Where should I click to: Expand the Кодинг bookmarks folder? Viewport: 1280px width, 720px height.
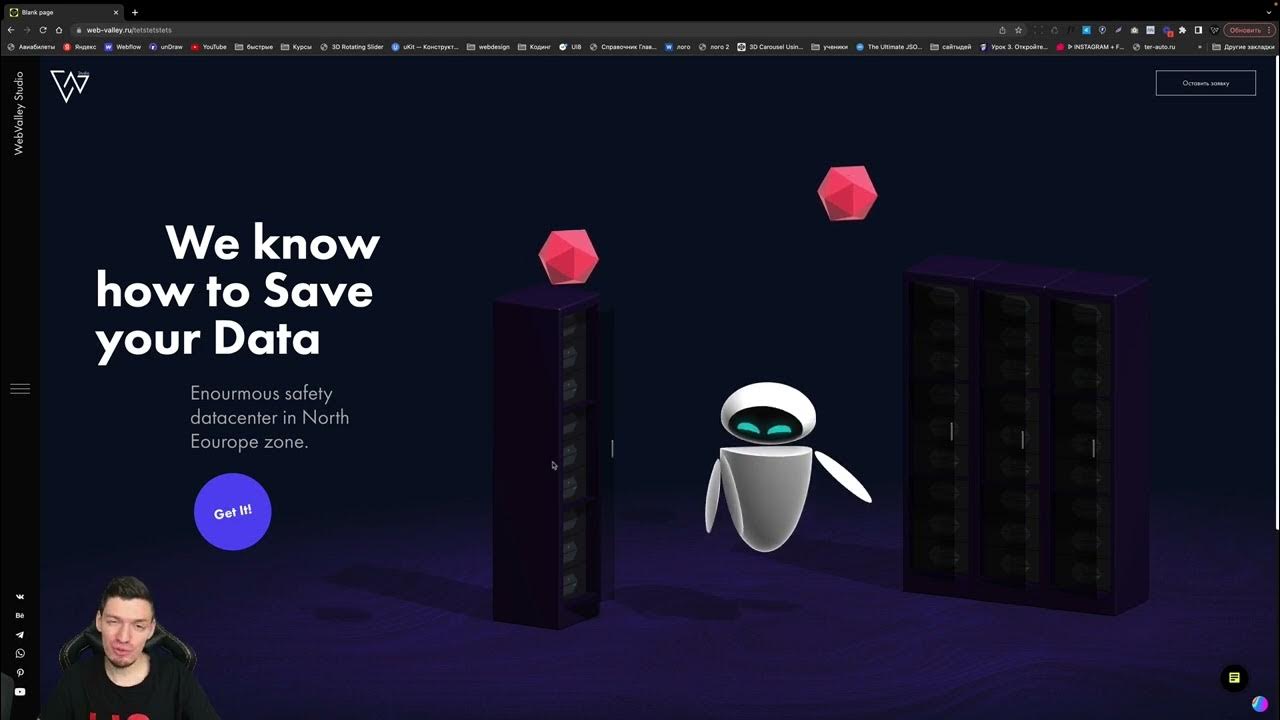coord(535,47)
